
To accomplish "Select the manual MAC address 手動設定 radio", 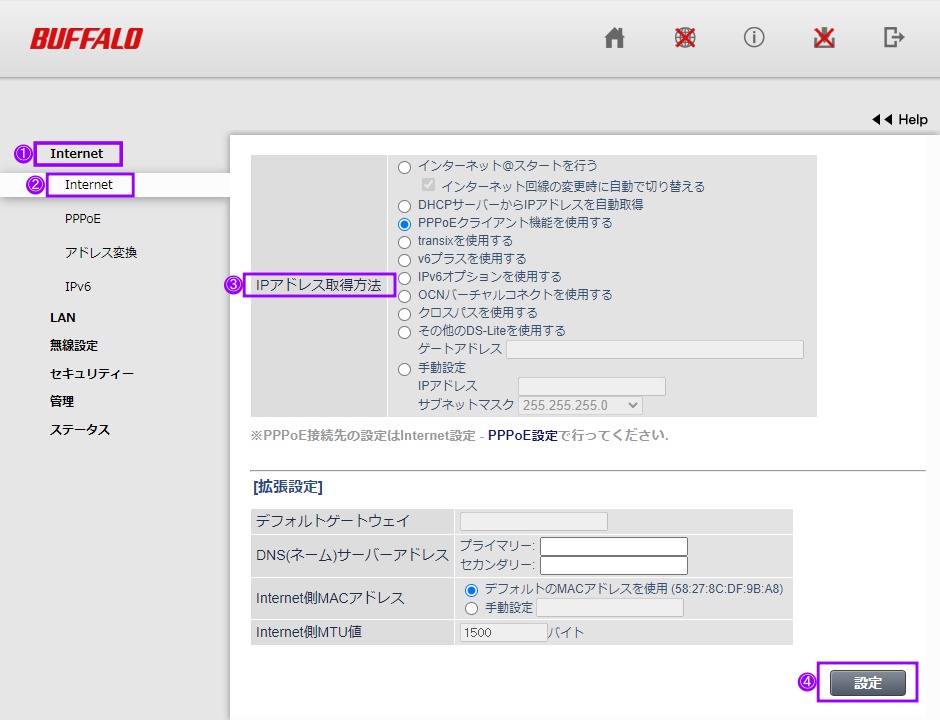I will coord(472,608).
